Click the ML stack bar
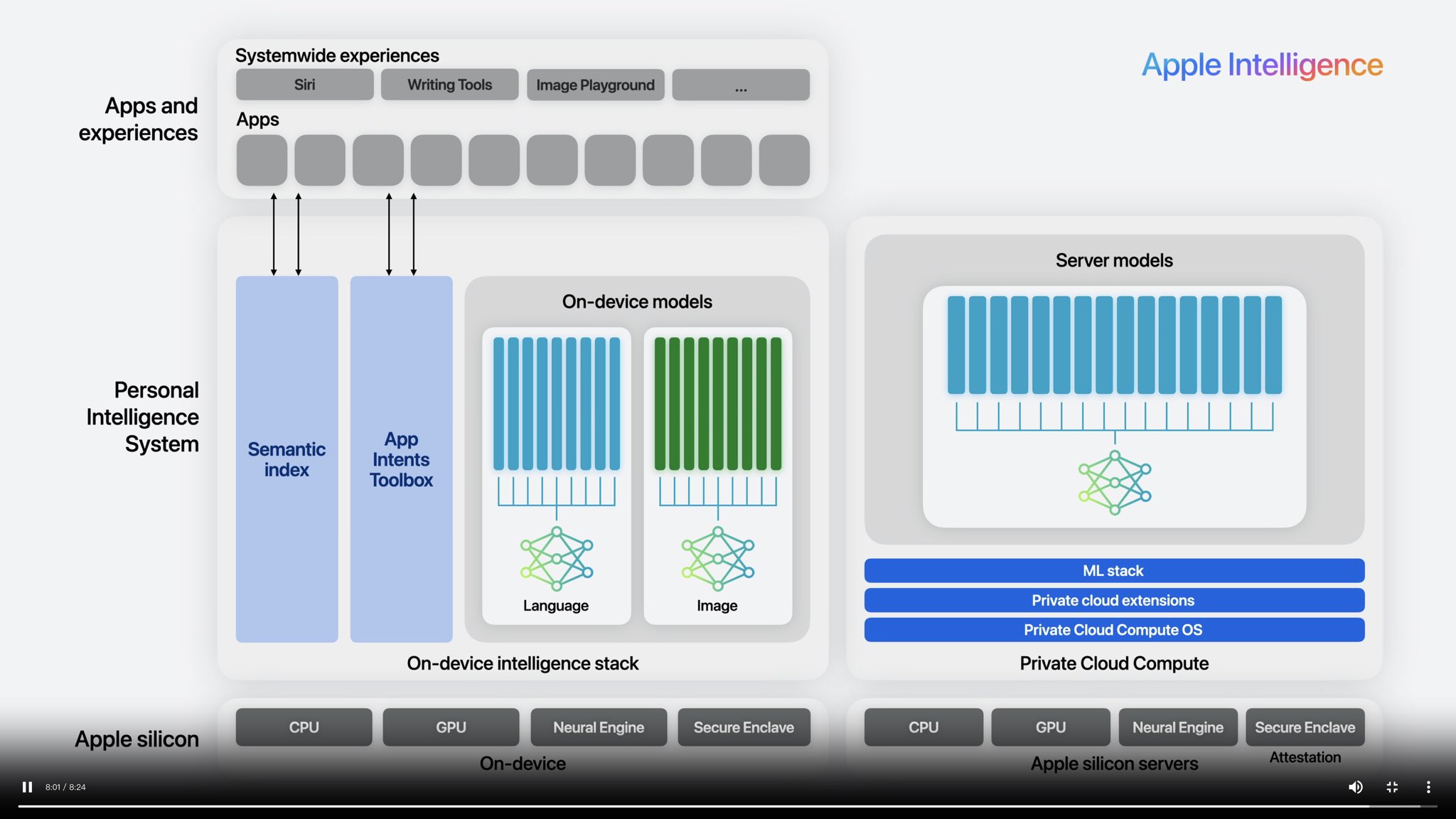The image size is (1456, 819). [x=1114, y=571]
